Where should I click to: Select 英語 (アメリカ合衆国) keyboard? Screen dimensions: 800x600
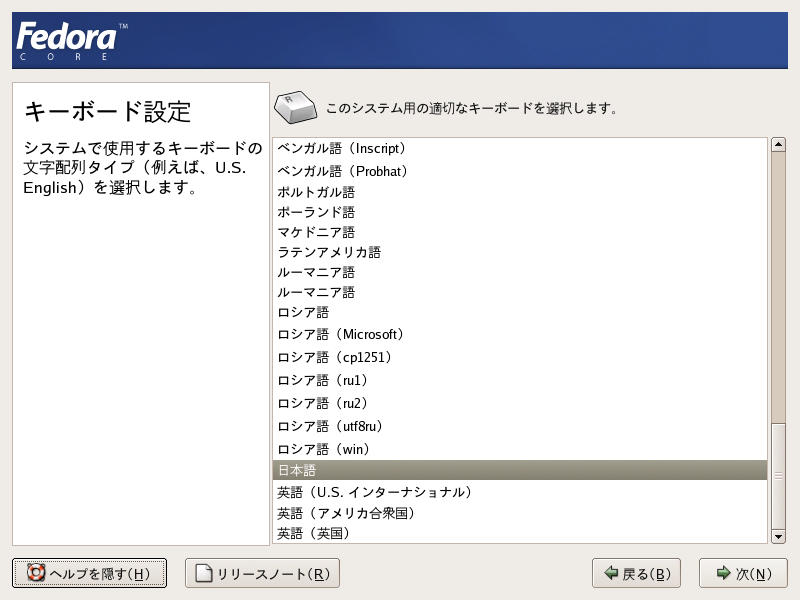(x=519, y=513)
